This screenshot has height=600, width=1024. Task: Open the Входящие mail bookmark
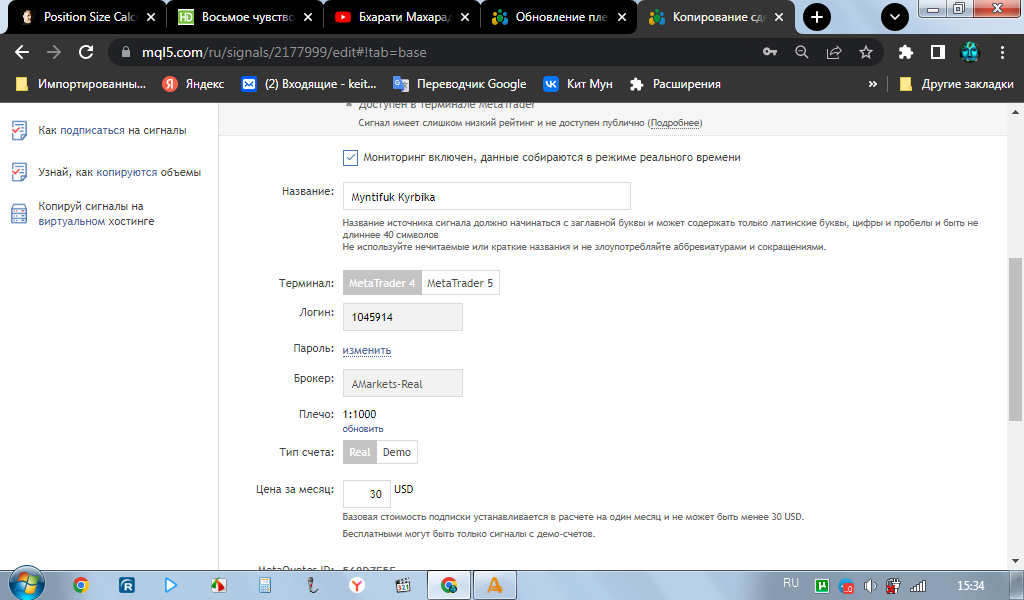[x=309, y=84]
